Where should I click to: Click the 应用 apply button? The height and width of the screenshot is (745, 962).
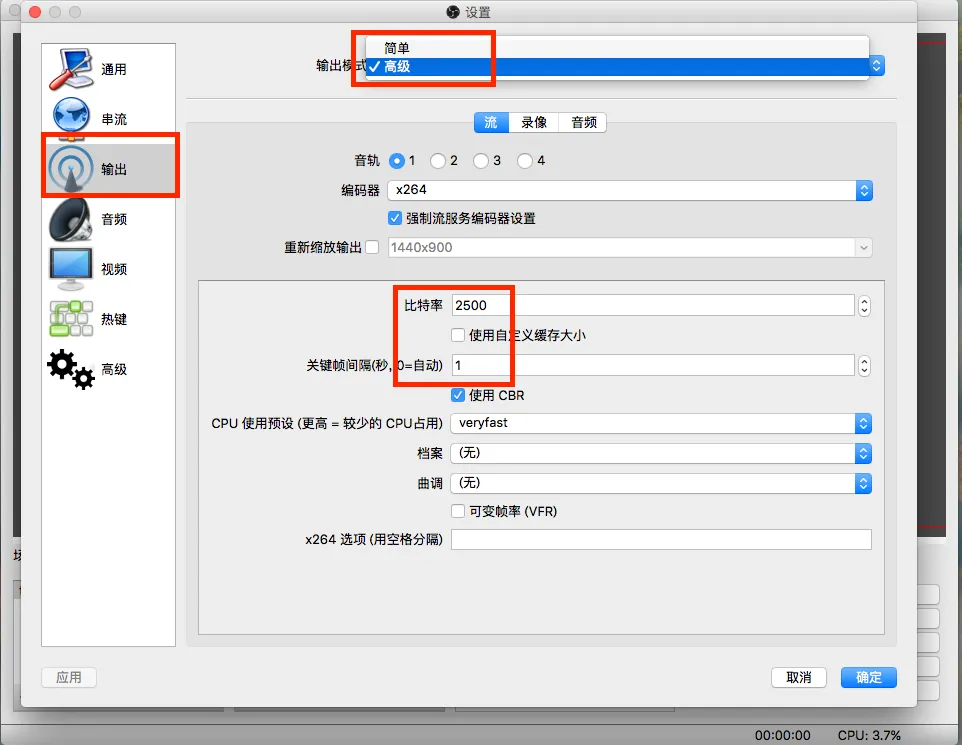click(69, 677)
